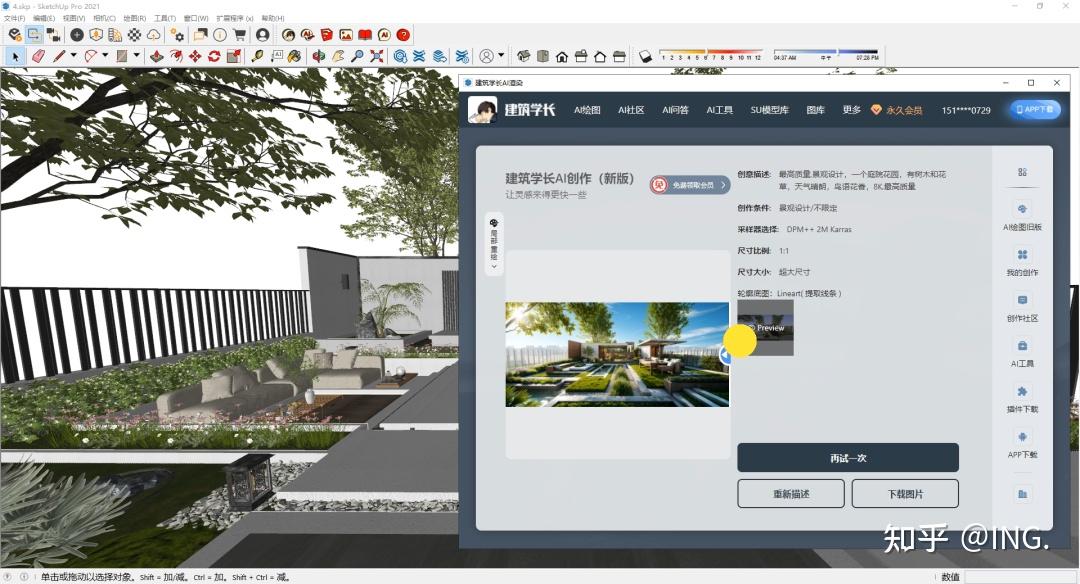Click the APP下载 blue button
Viewport: 1080px width, 584px height.
click(x=1035, y=109)
